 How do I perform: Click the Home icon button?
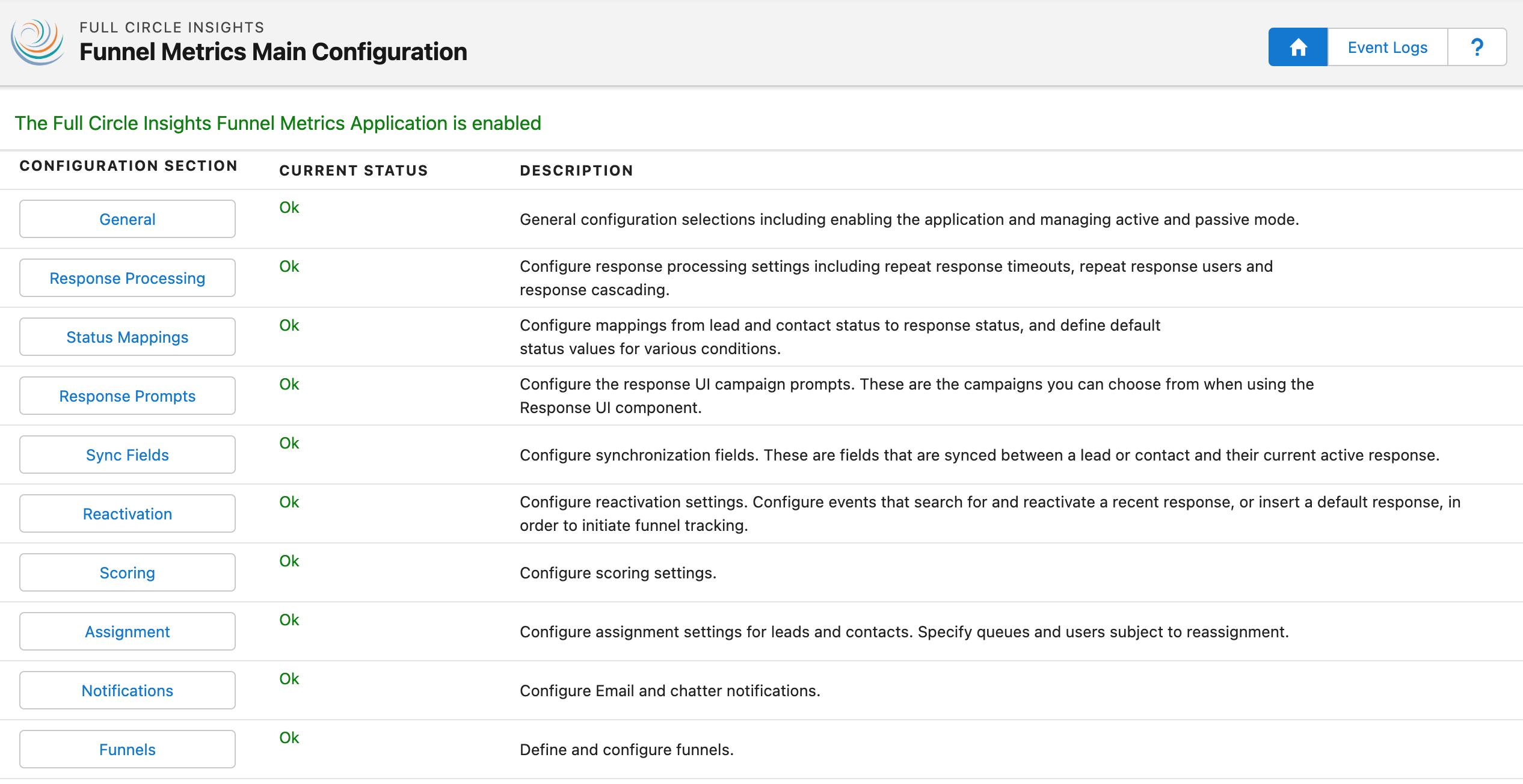tap(1297, 47)
